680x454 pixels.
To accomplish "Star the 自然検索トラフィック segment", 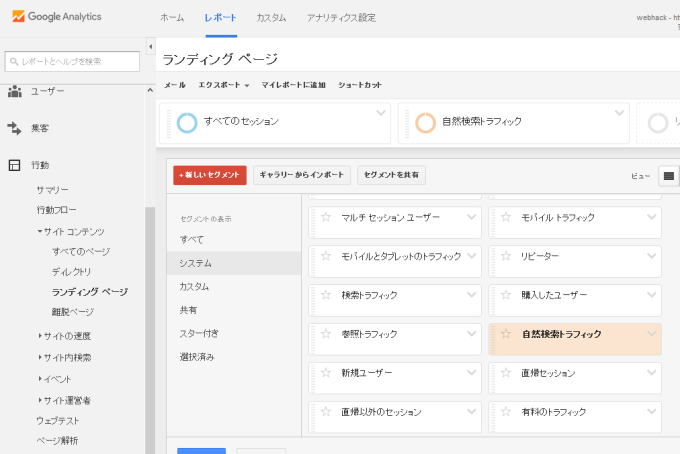I will pos(506,334).
